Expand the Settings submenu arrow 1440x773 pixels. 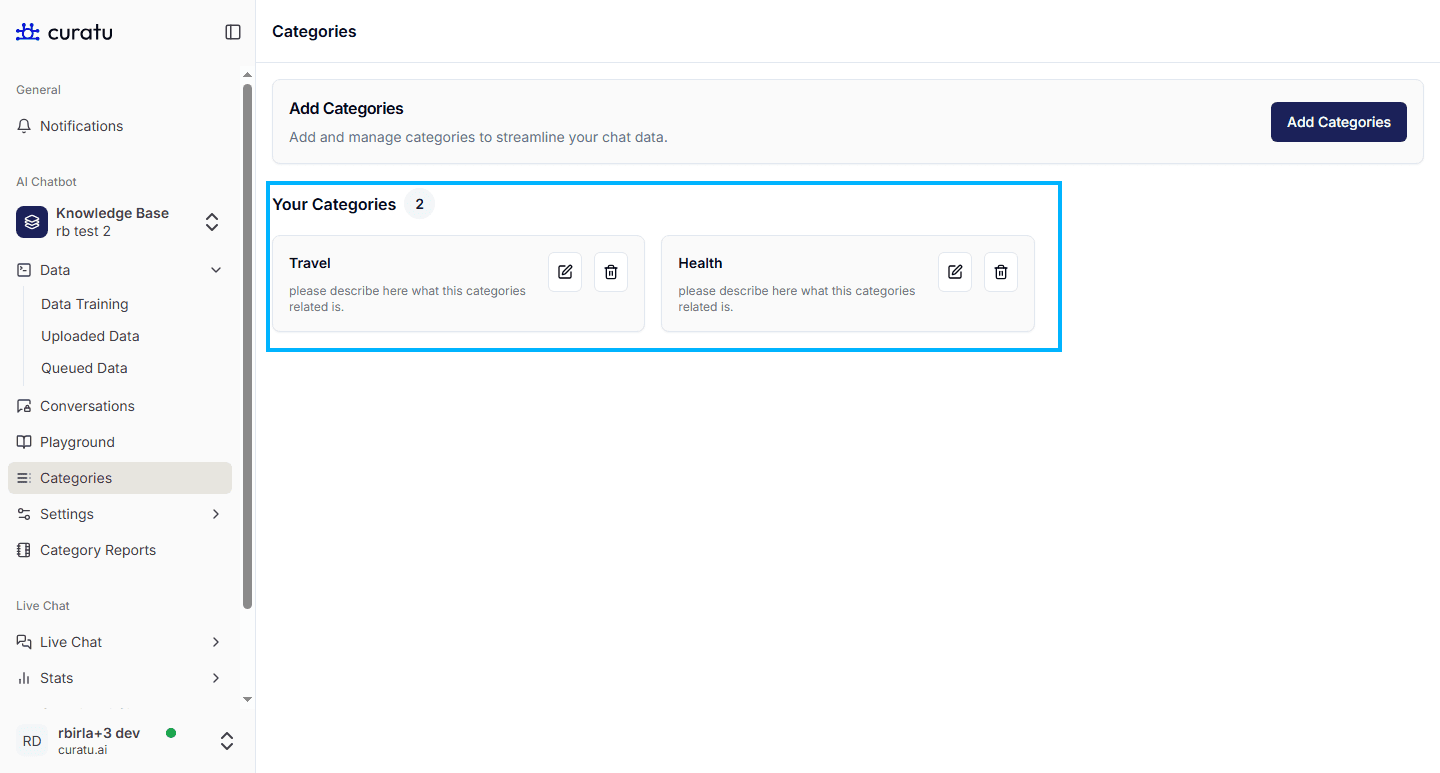(x=216, y=514)
